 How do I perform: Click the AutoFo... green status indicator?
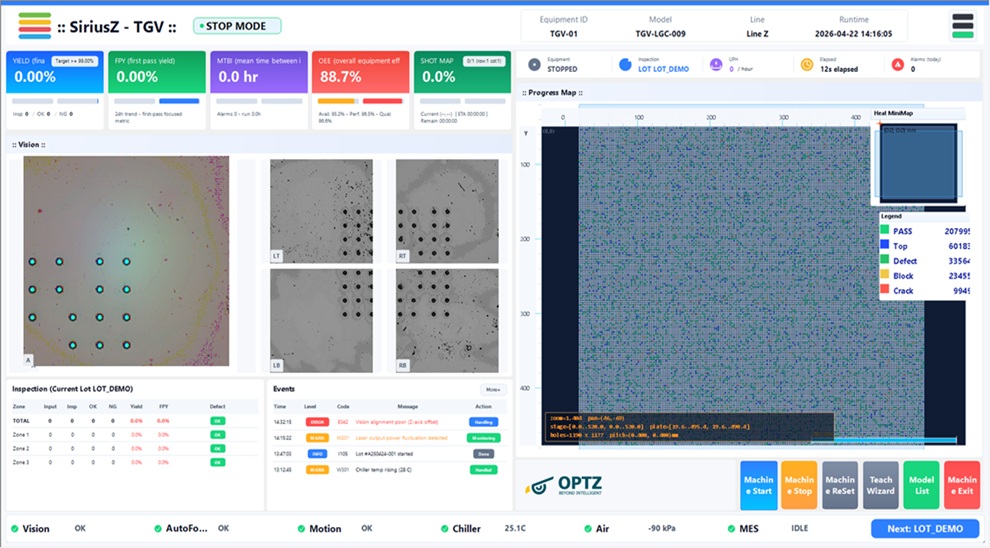coord(157,528)
